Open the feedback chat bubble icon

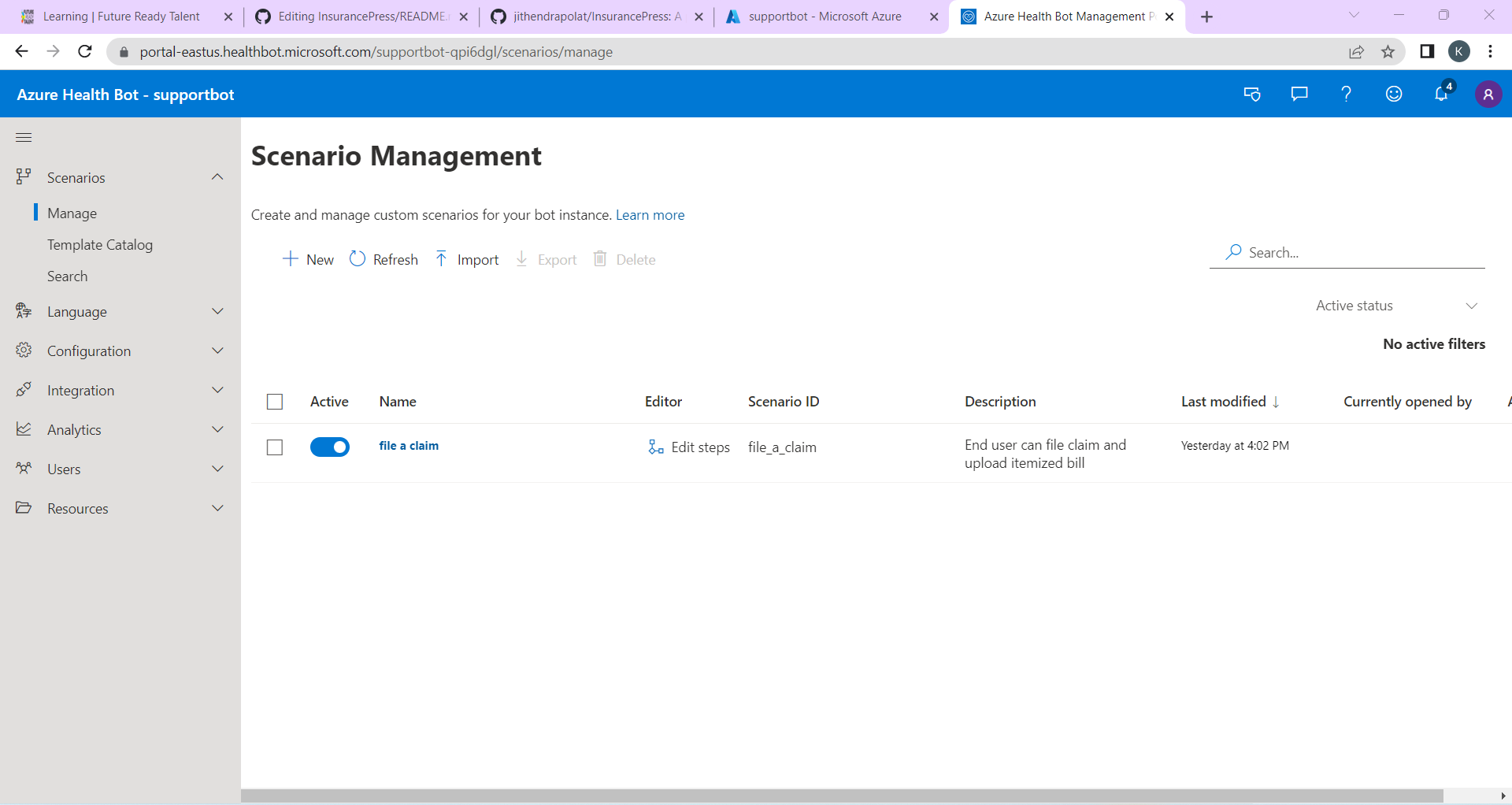[1299, 95]
